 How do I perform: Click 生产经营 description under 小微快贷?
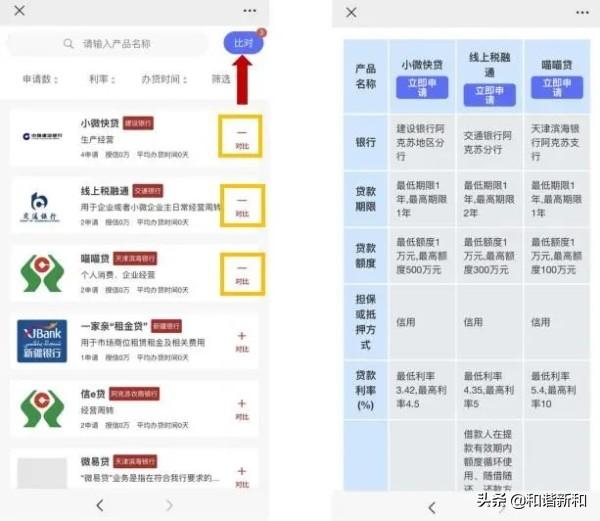[97, 140]
